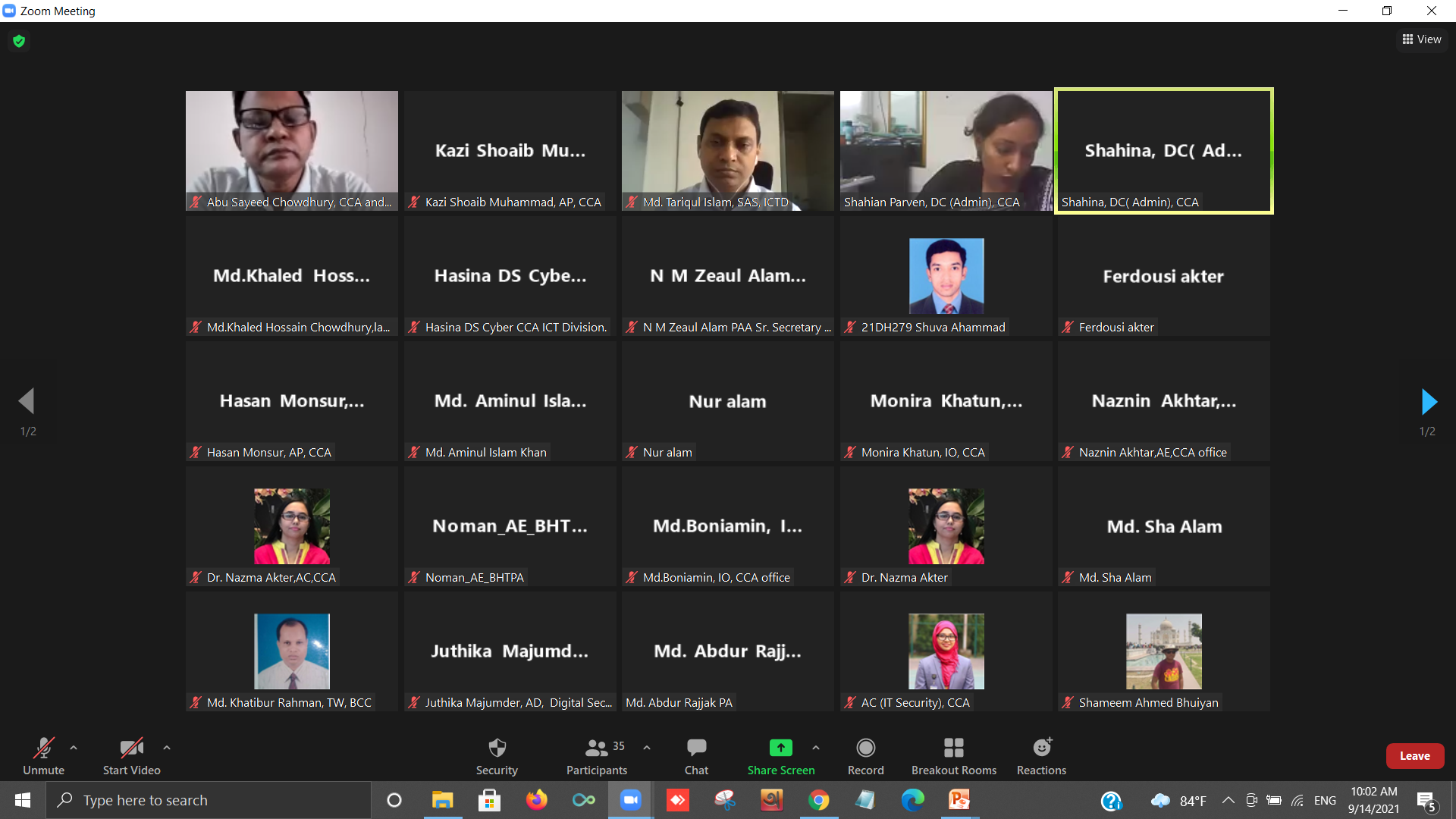
Task: Expand the arrow next to Participants
Action: click(x=647, y=748)
